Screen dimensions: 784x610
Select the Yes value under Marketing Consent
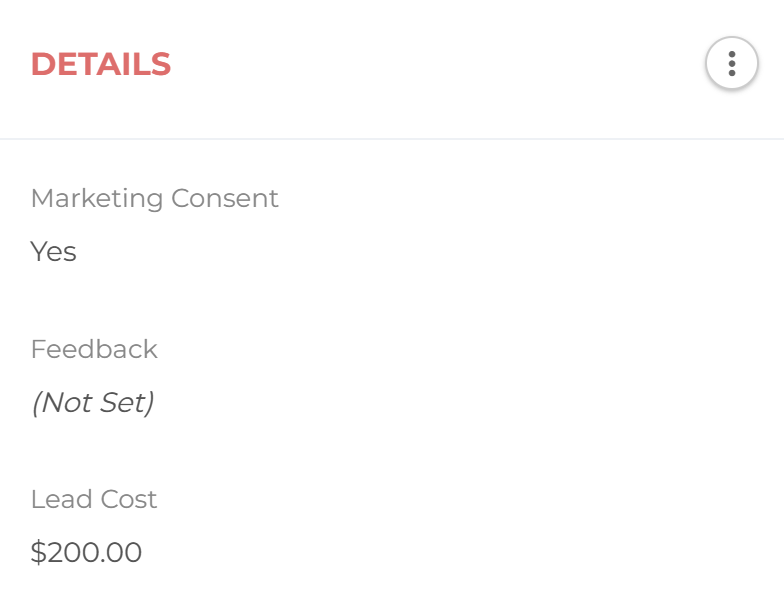click(53, 251)
